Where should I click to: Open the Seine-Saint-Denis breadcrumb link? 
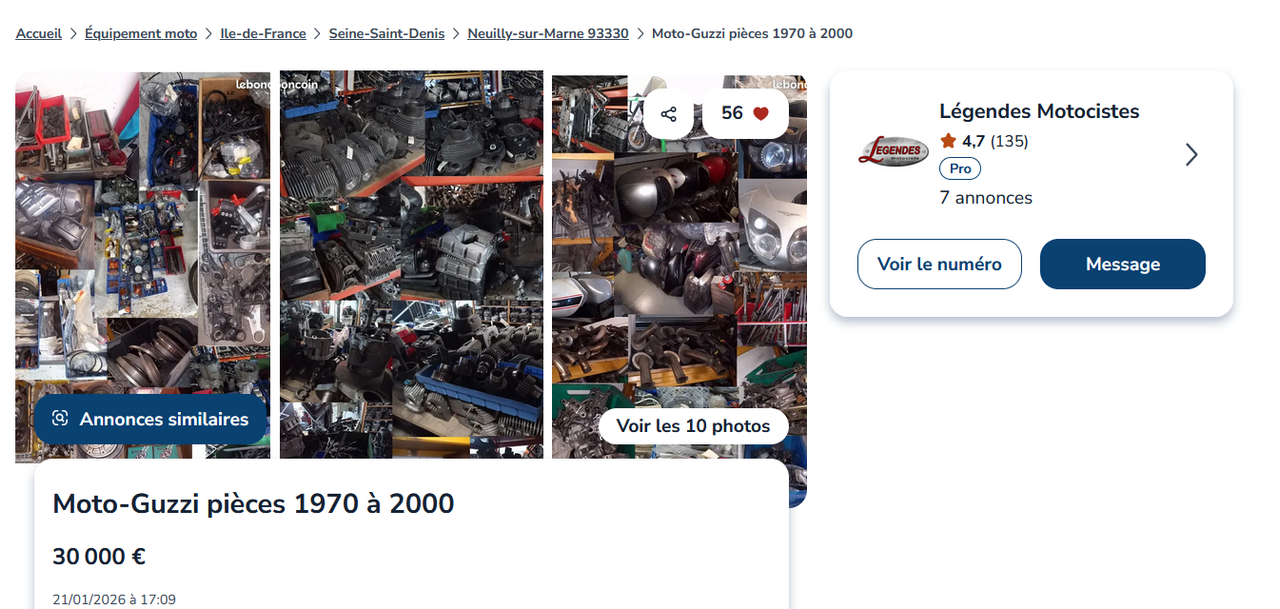click(x=387, y=33)
